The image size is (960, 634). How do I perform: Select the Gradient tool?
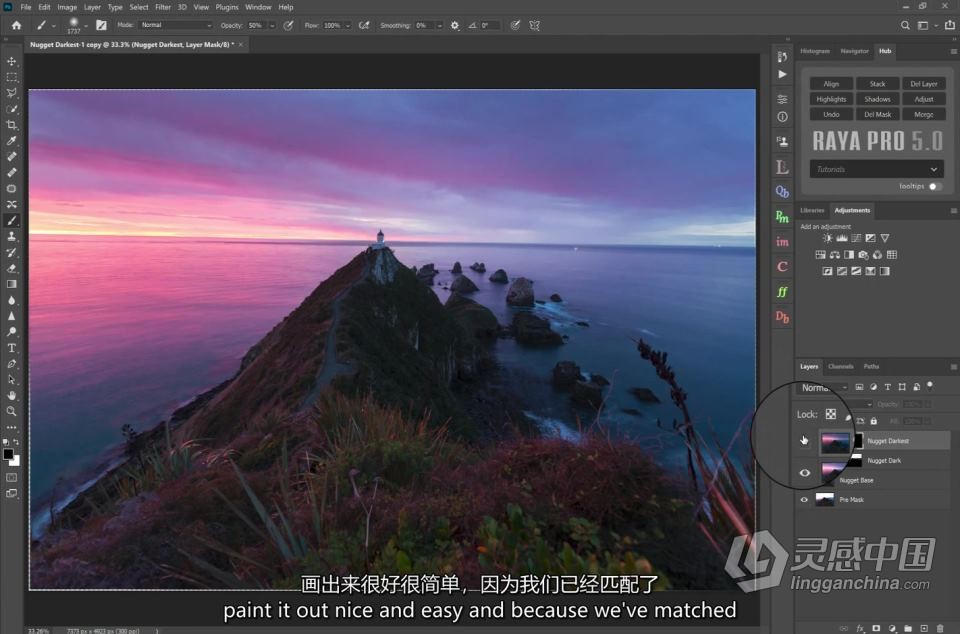pos(12,284)
